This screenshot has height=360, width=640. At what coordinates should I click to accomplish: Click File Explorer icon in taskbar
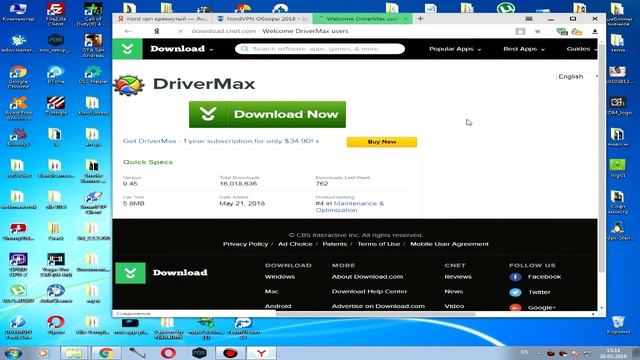pos(74,353)
